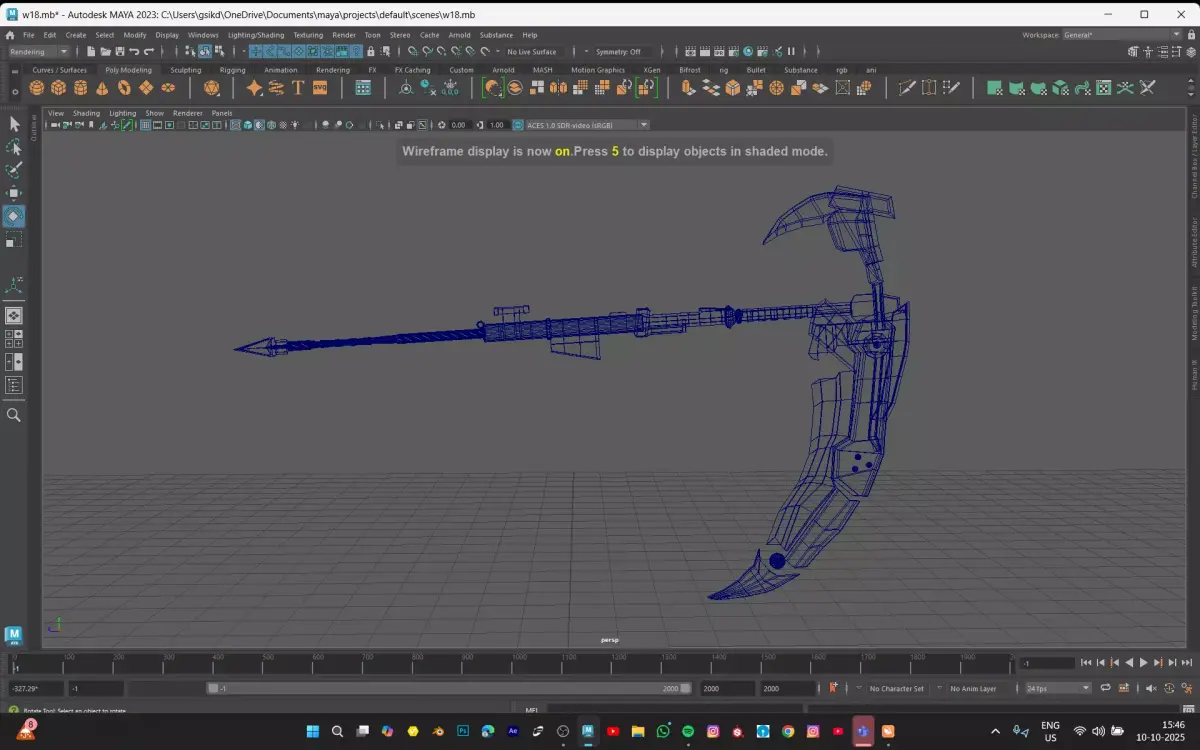Click the polygon Type text tool icon

(x=298, y=88)
